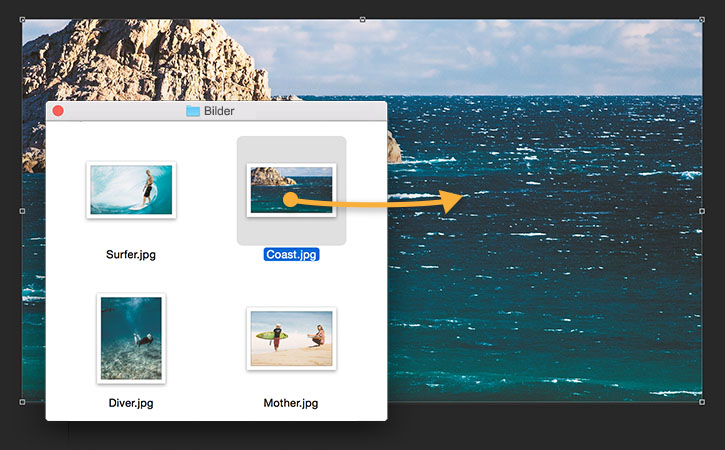Click the bottom-right transform corner handle
Viewport: 725px width, 450px height.
click(x=702, y=402)
